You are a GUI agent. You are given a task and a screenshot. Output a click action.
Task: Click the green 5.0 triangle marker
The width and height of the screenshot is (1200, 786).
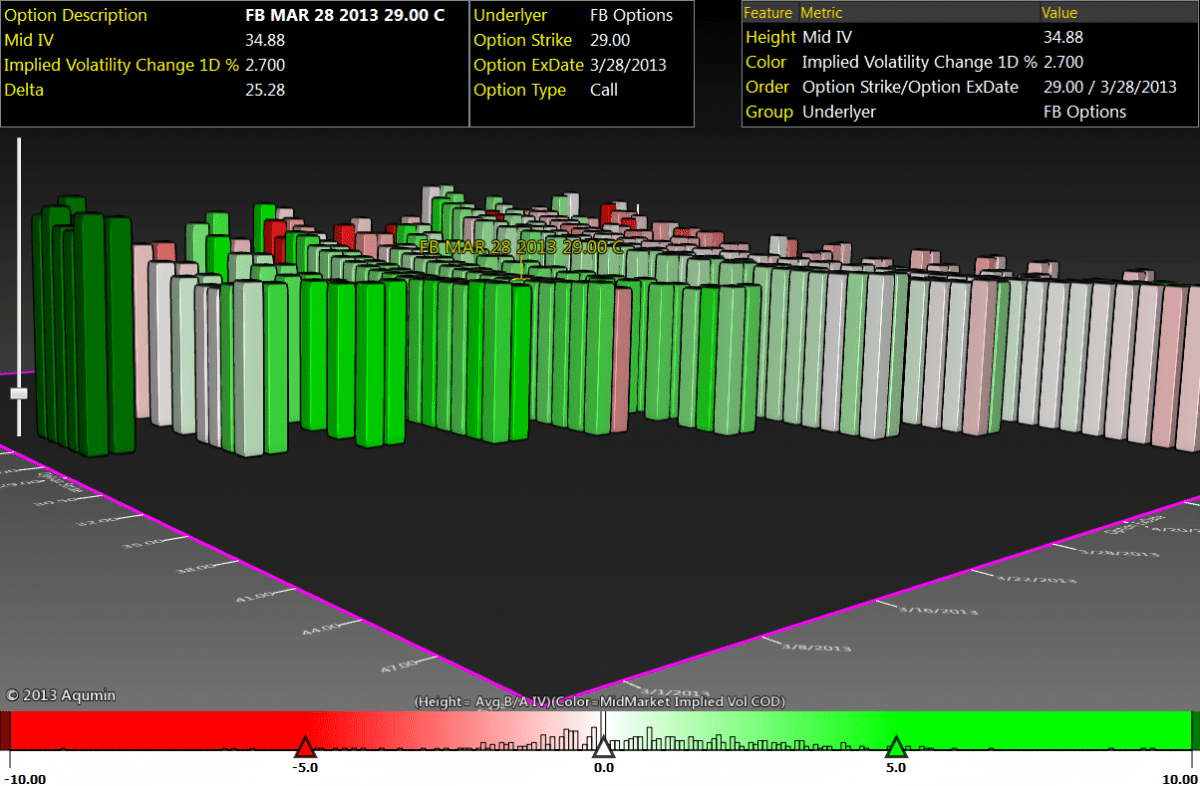(x=896, y=747)
